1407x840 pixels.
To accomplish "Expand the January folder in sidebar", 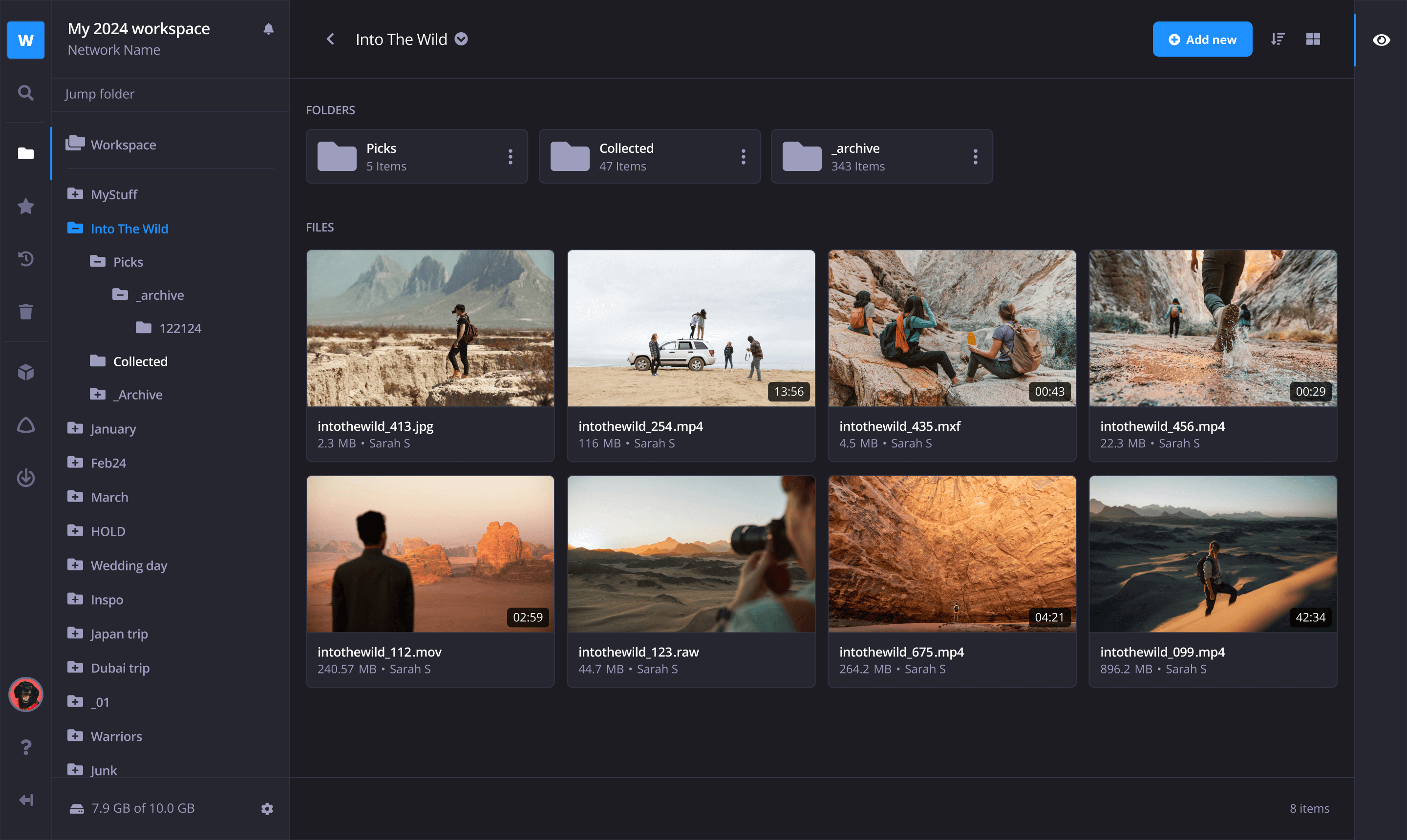I will [76, 428].
